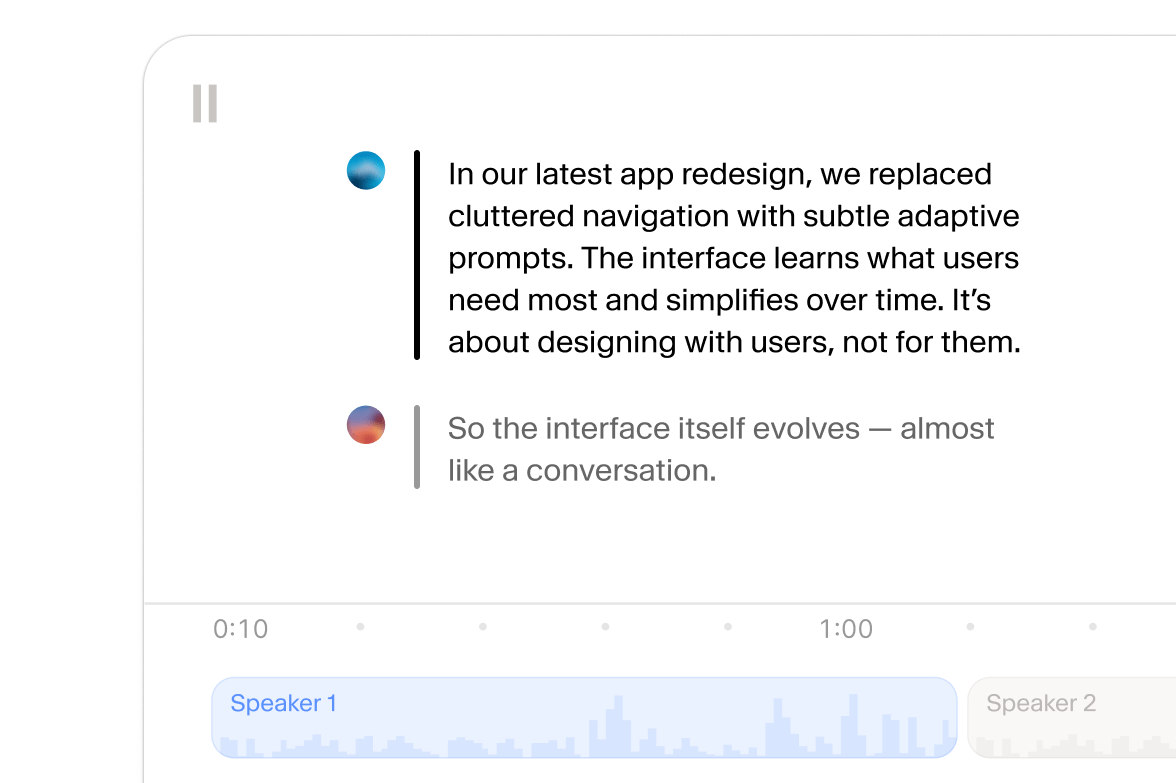Select the Speaker 1 audio clip
The height and width of the screenshot is (783, 1176).
coord(584,717)
